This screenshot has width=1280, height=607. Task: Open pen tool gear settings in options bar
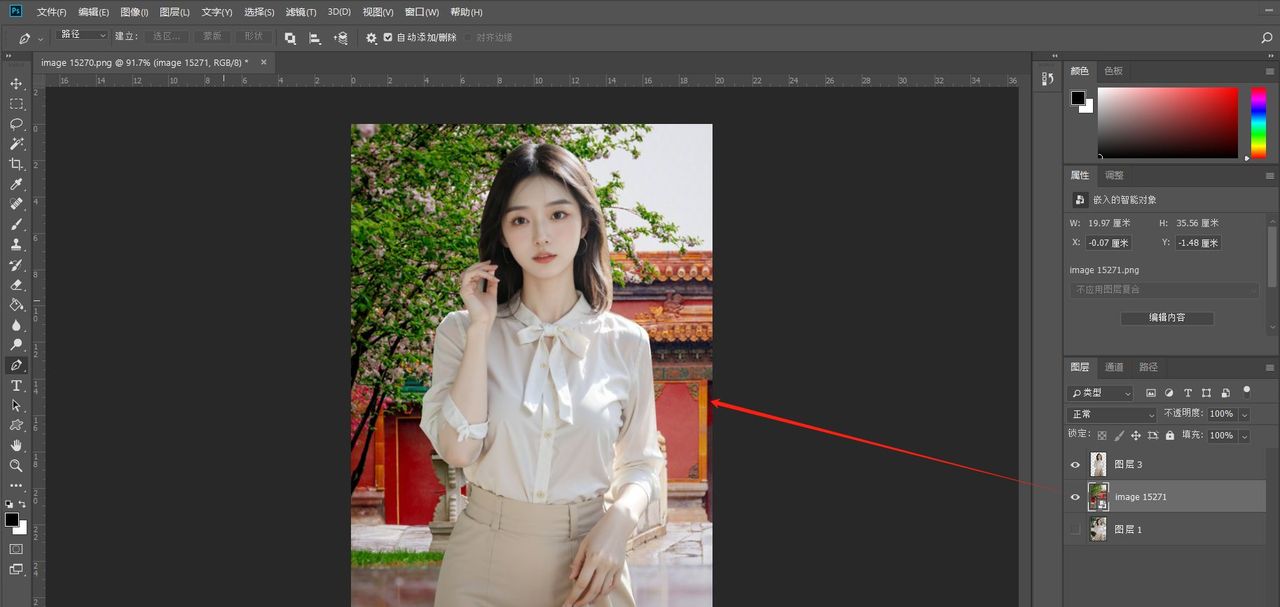pos(371,37)
